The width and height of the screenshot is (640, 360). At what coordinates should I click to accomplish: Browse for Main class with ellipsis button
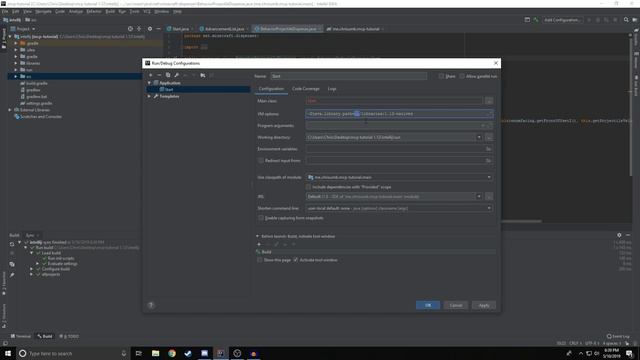pyautogui.click(x=489, y=101)
